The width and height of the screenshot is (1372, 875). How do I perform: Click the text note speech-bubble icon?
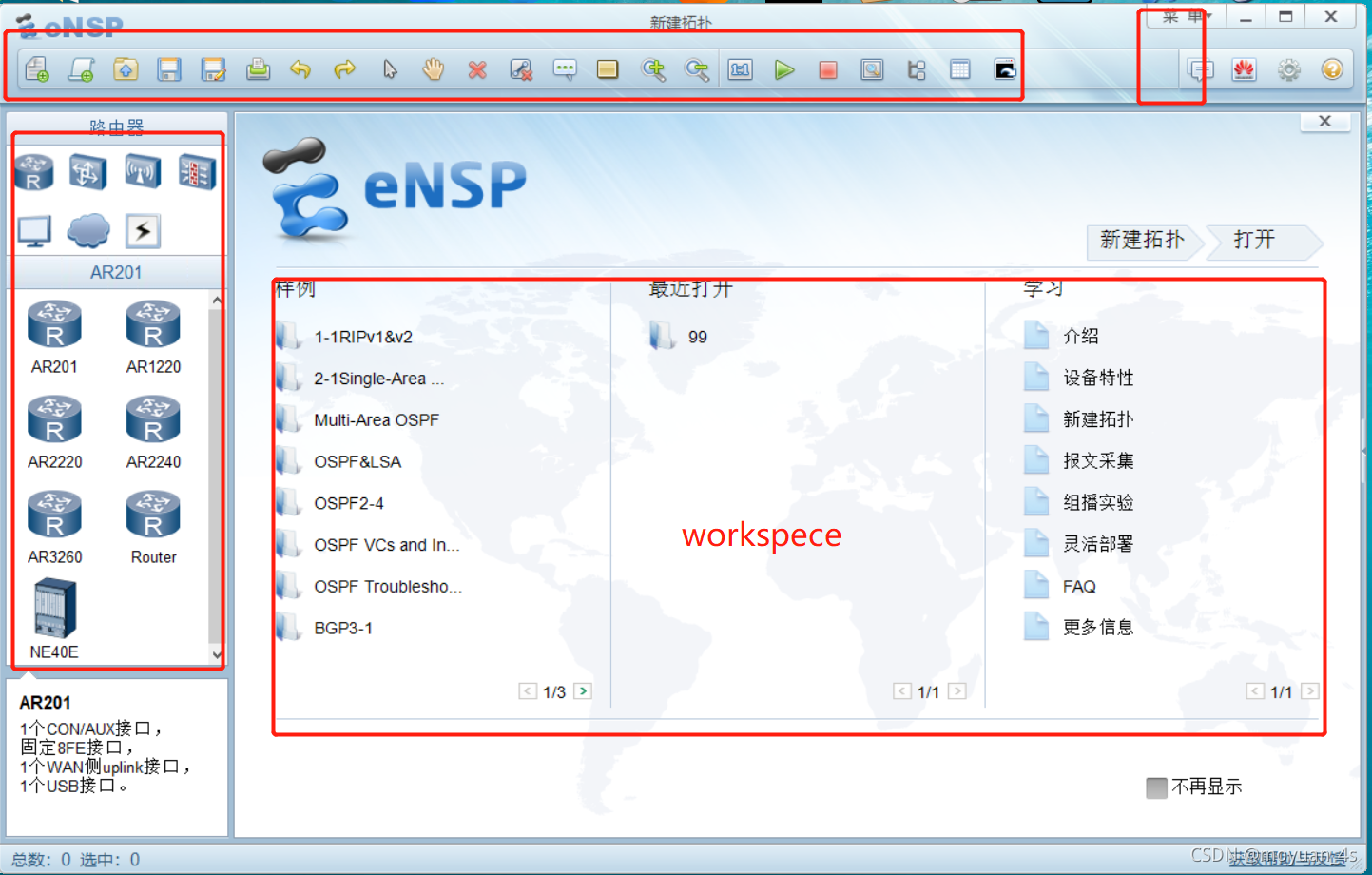click(x=565, y=69)
